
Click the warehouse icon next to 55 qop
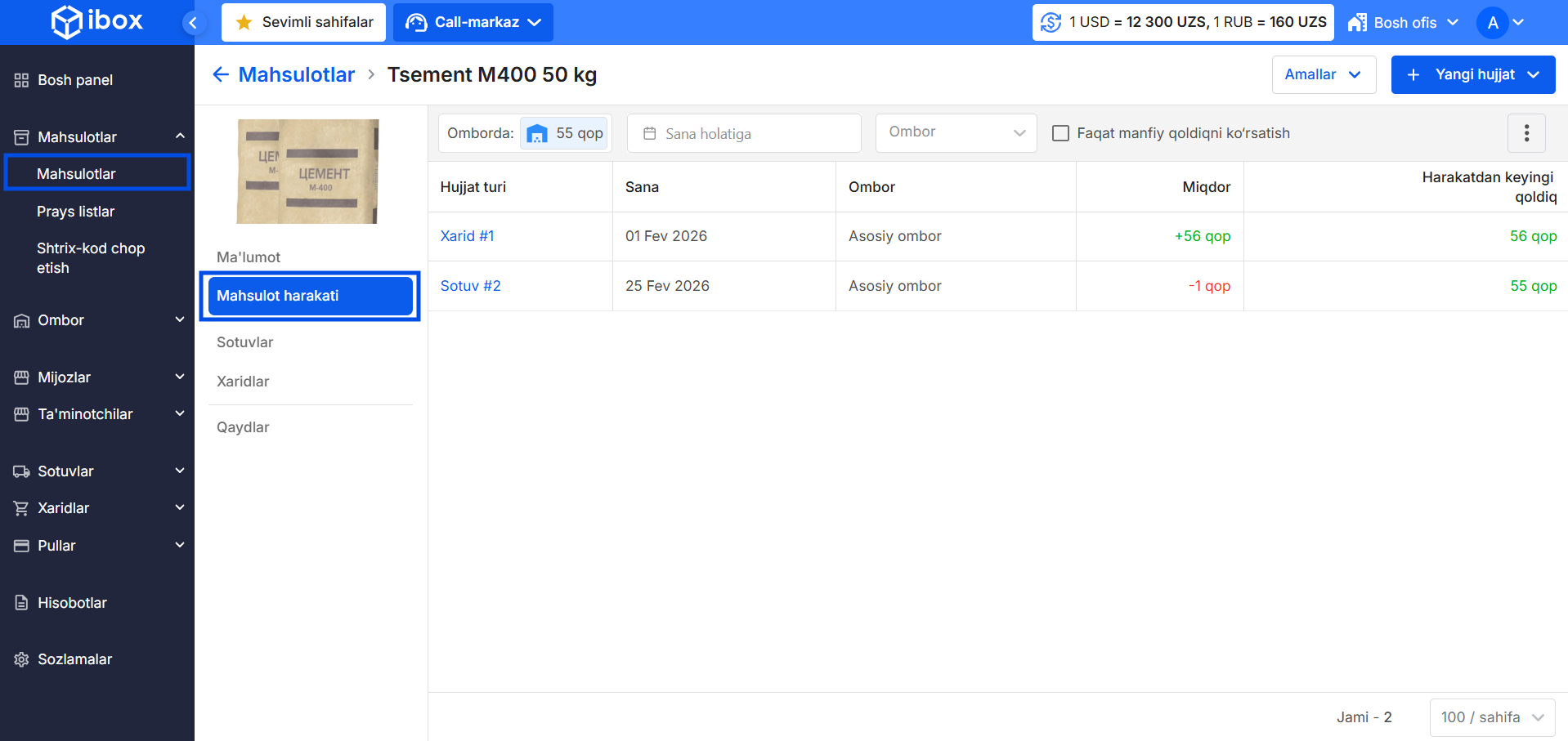coord(537,134)
